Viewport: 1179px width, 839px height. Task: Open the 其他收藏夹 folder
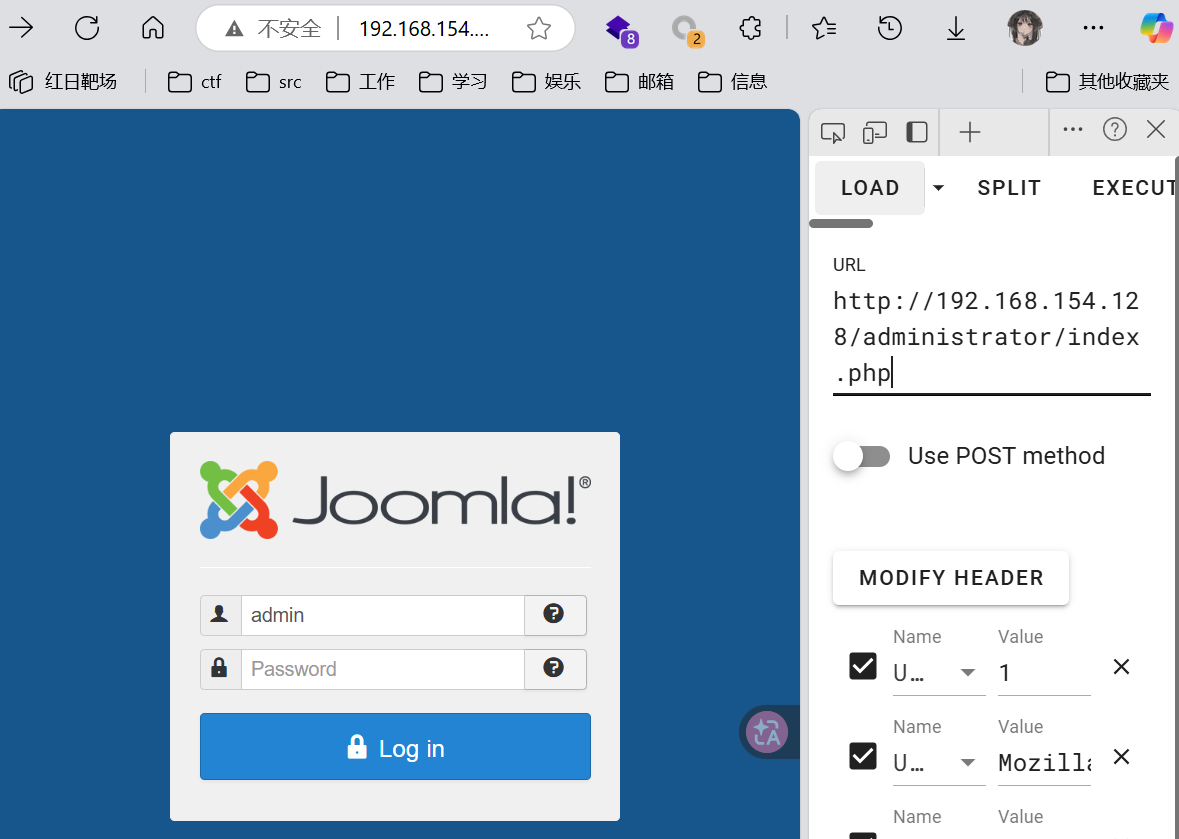pos(1108,81)
